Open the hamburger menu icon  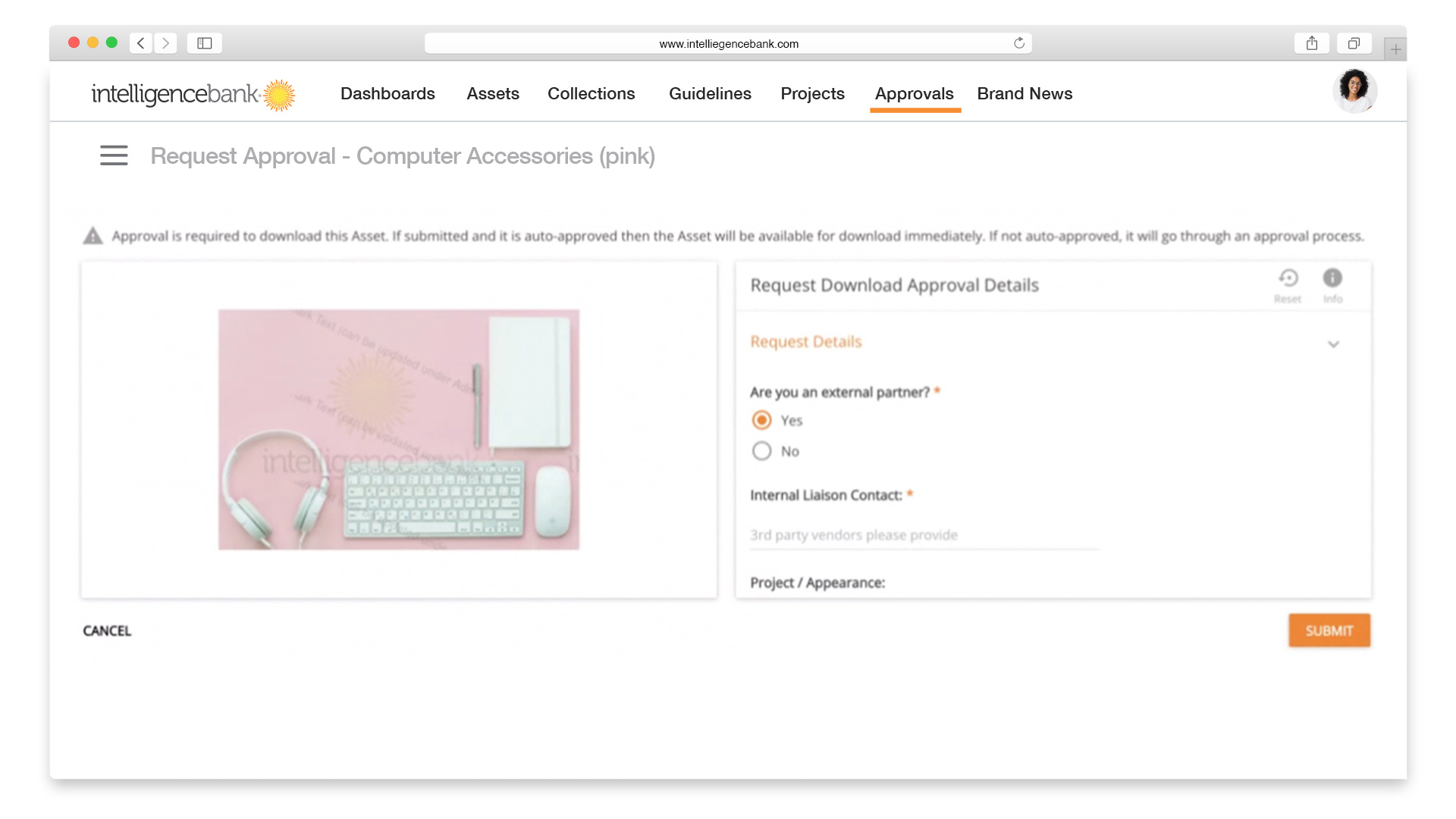click(114, 155)
